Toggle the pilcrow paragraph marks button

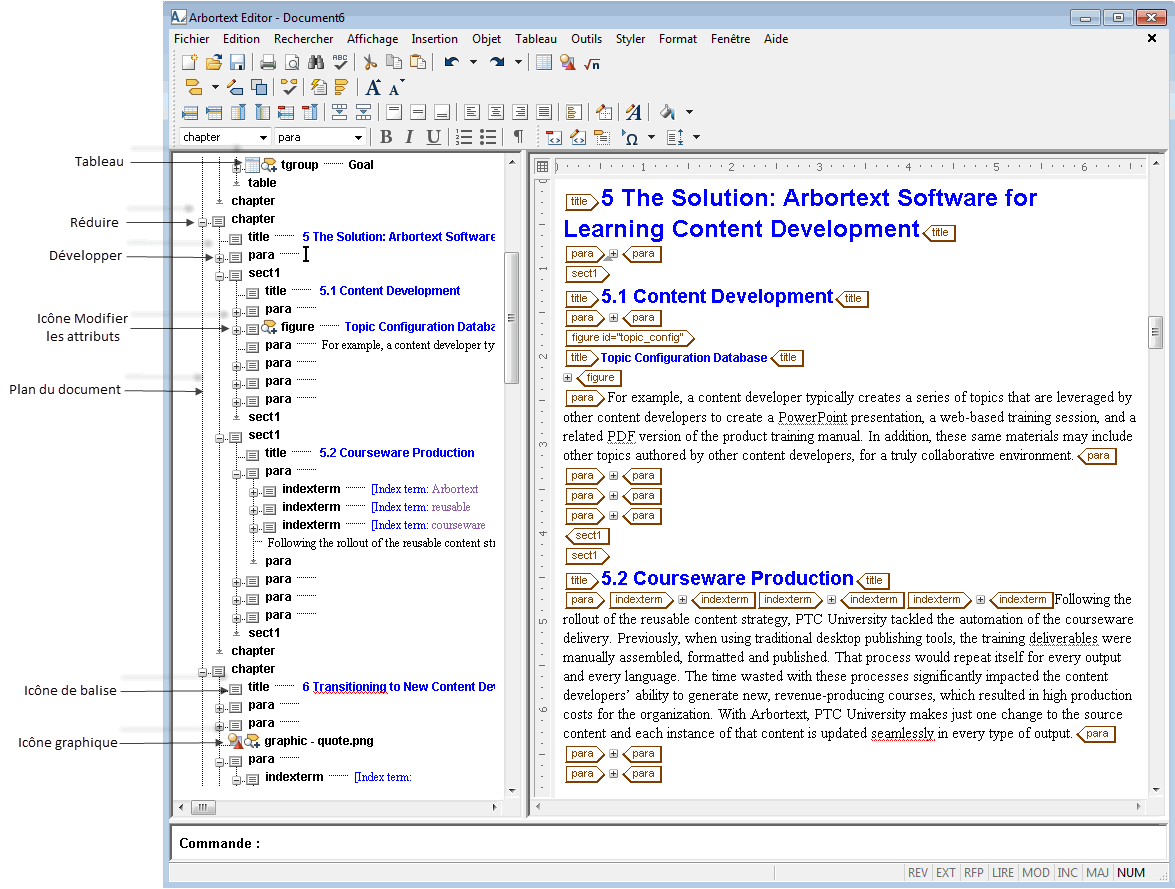[518, 136]
